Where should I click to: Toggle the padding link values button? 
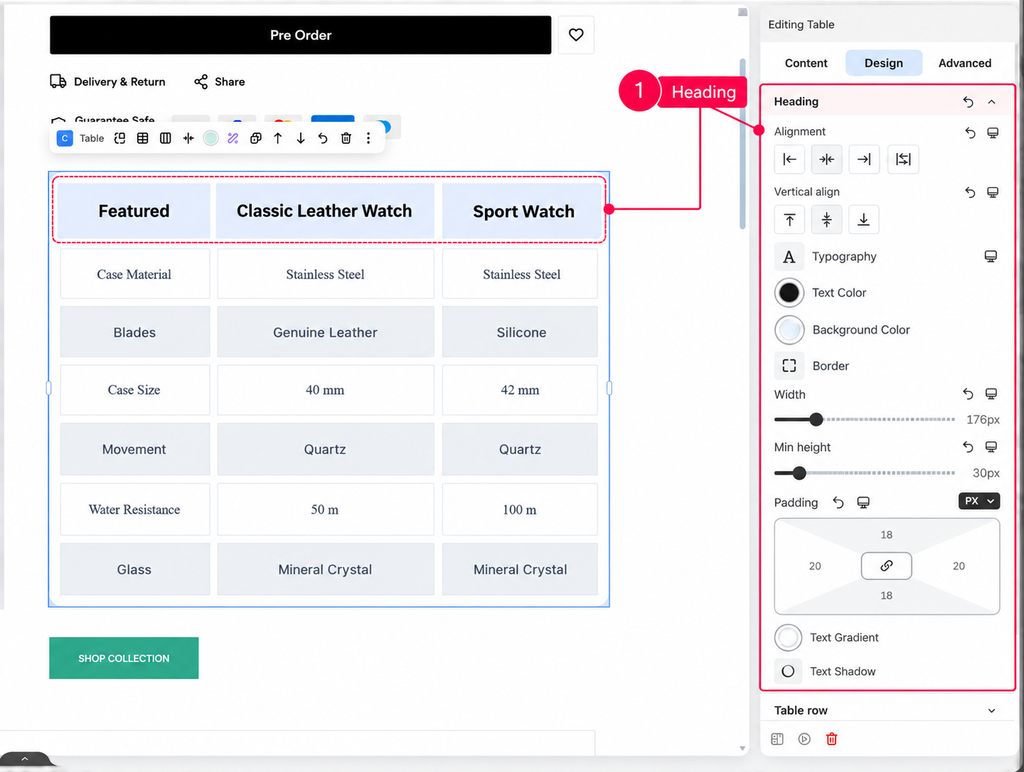coord(886,566)
